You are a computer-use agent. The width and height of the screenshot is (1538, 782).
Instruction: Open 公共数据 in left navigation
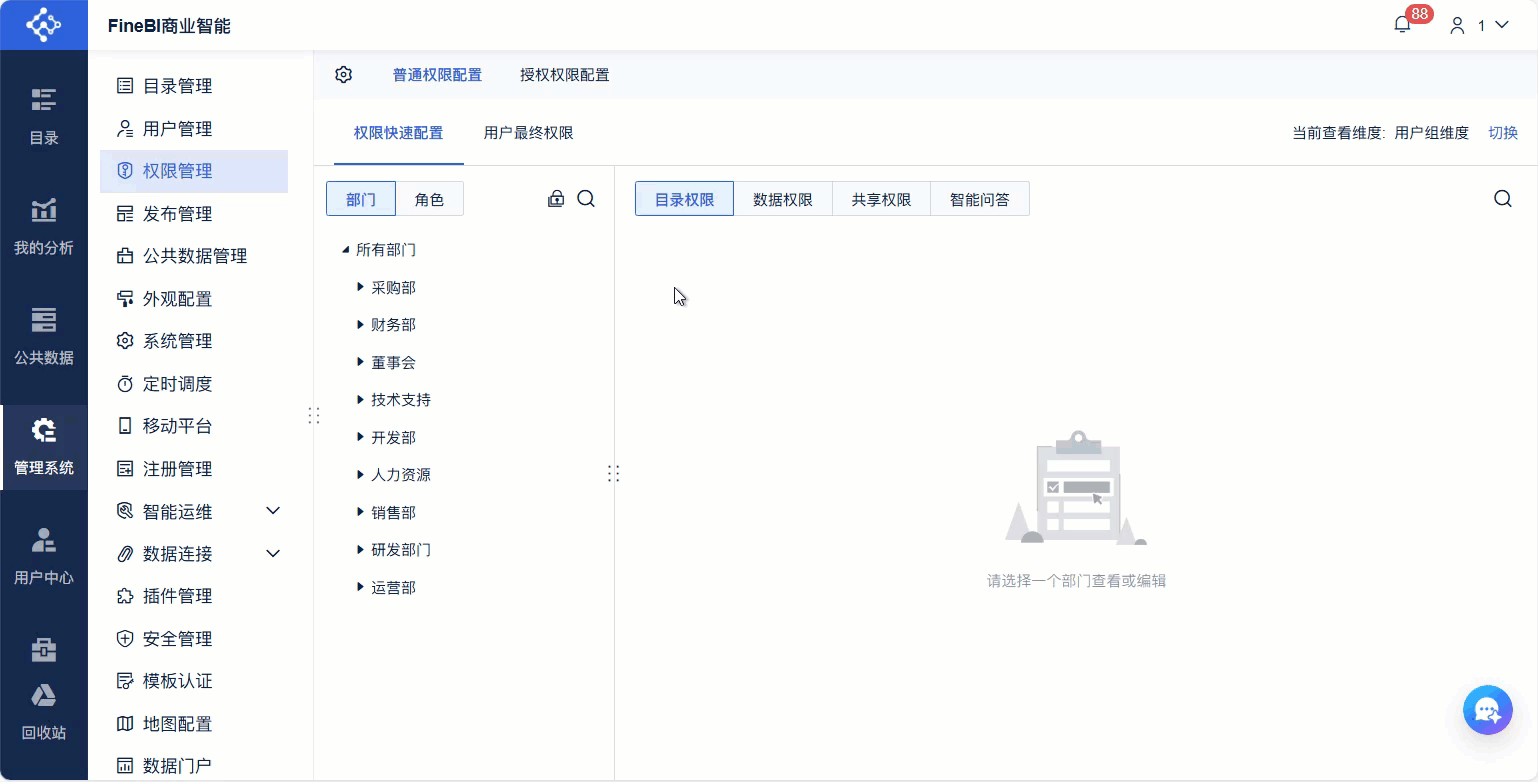[x=44, y=337]
